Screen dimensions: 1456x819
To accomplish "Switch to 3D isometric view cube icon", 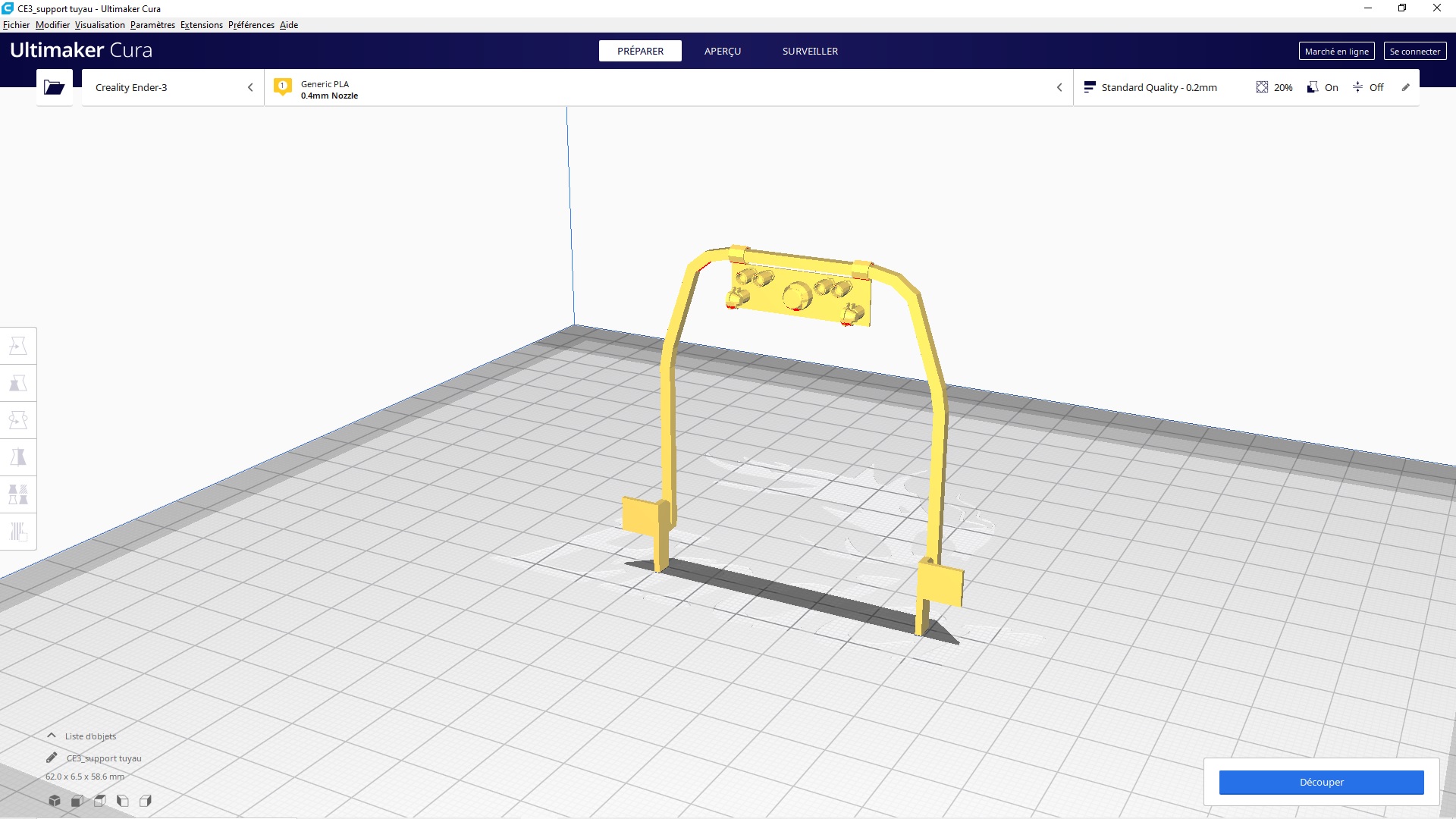I will click(x=55, y=801).
